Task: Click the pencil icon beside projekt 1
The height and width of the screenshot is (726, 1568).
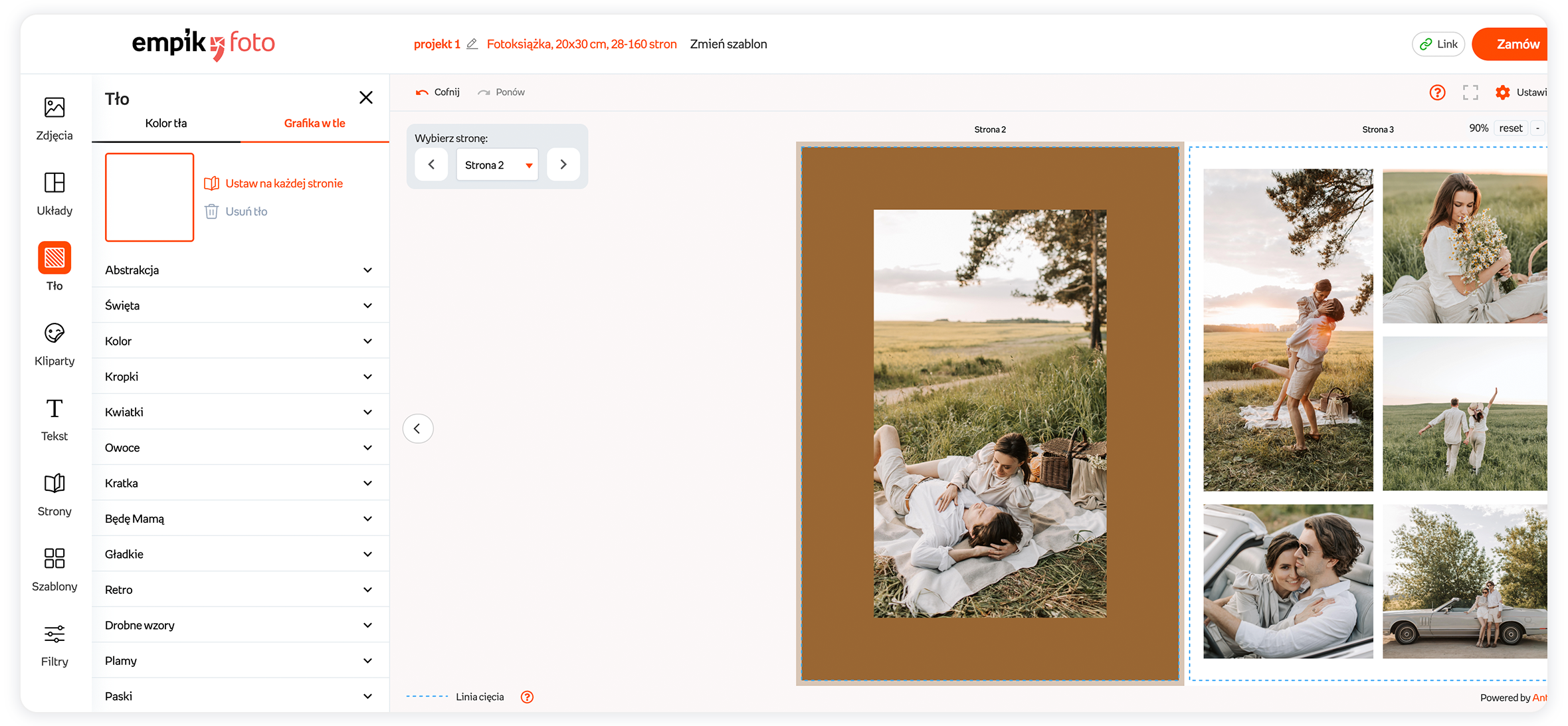Action: [x=472, y=44]
